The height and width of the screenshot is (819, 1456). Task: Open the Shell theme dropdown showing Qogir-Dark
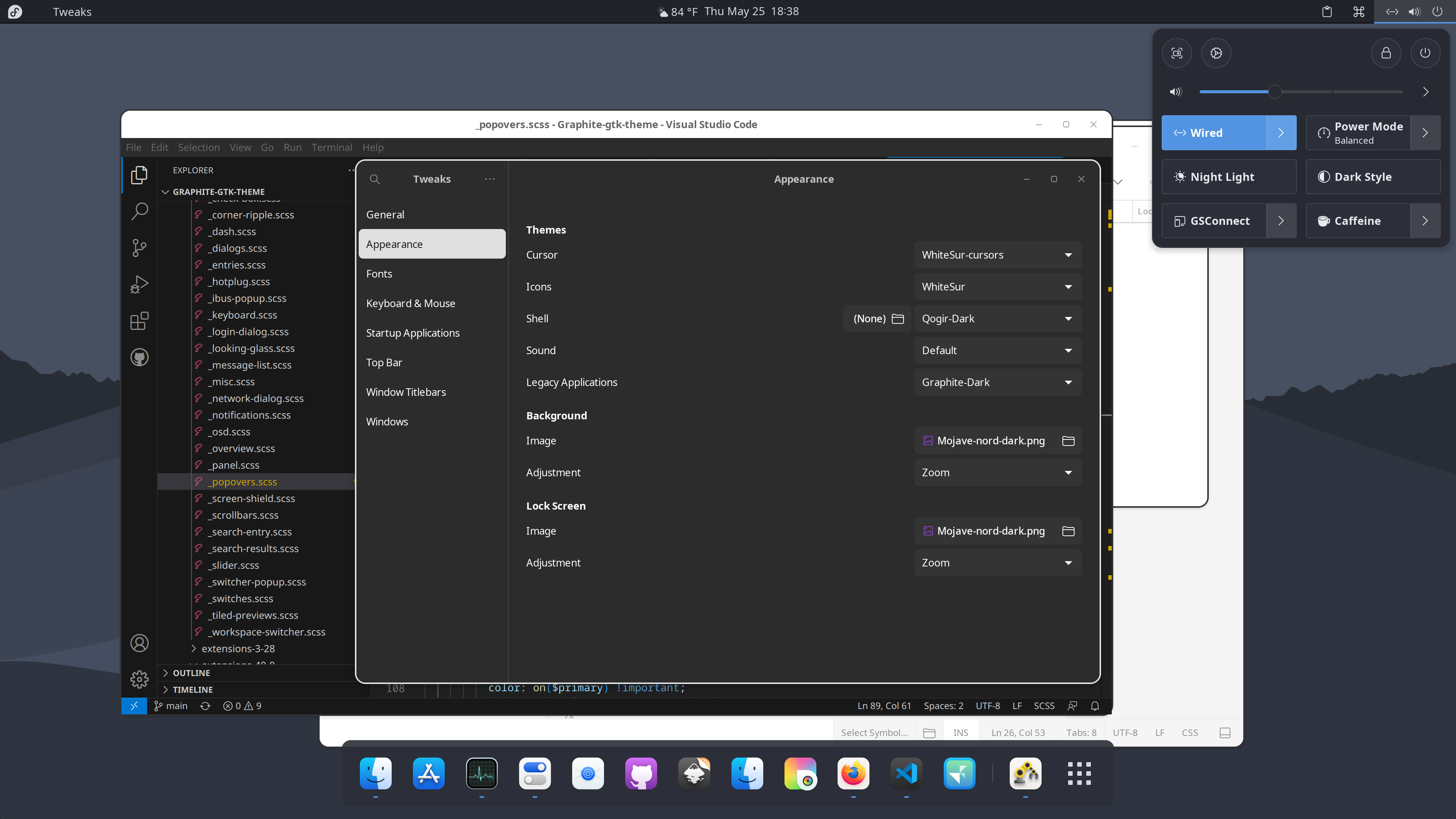[x=997, y=318]
